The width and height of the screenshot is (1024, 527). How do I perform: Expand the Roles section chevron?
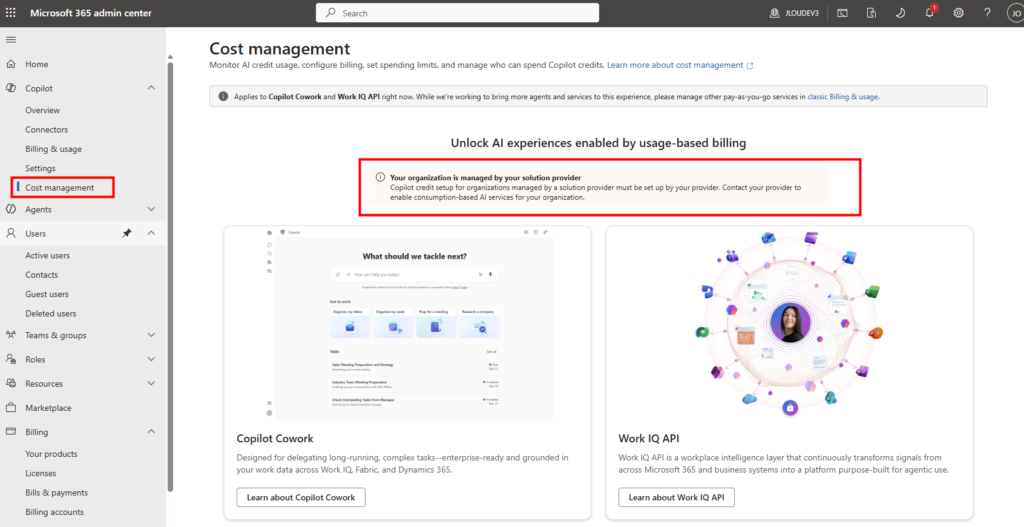pos(152,359)
